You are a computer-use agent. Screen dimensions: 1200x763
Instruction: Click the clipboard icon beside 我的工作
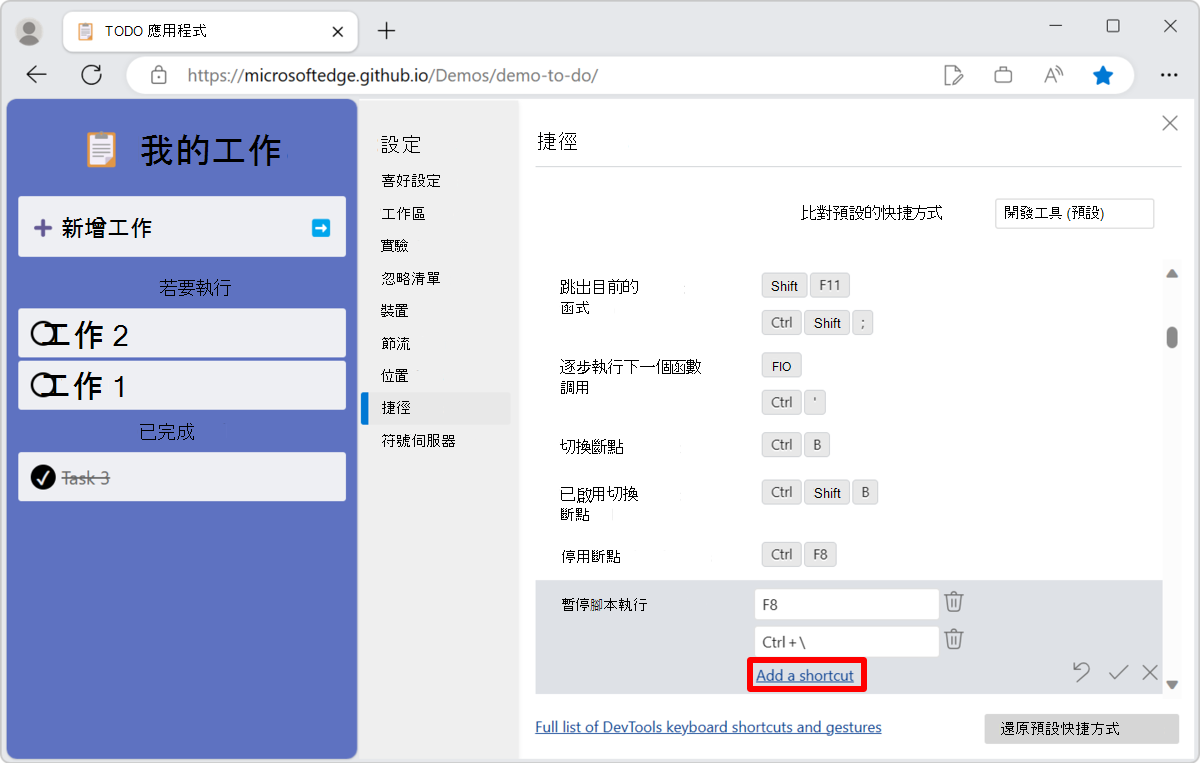point(101,150)
